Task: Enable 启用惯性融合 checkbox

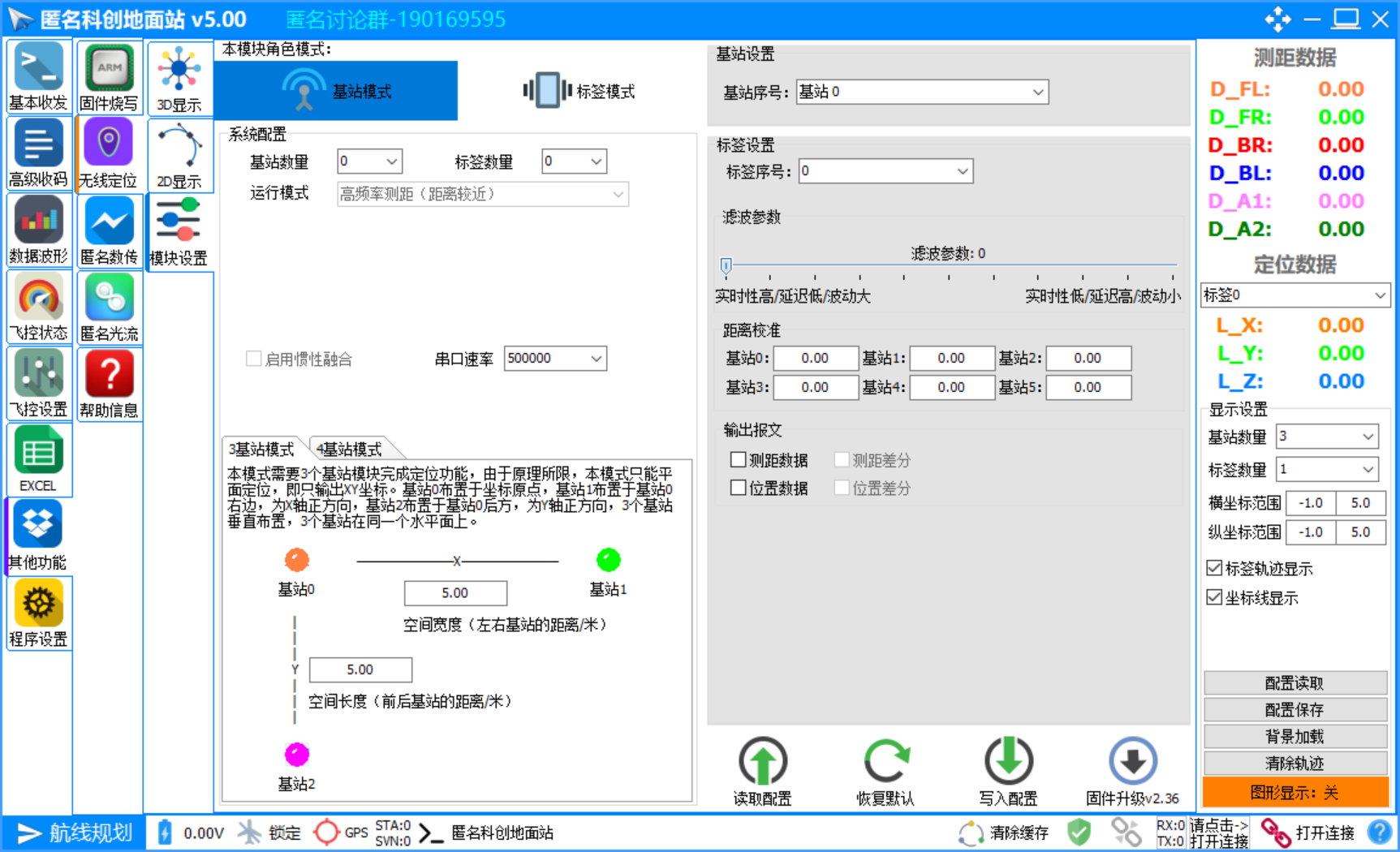Action: tap(253, 359)
